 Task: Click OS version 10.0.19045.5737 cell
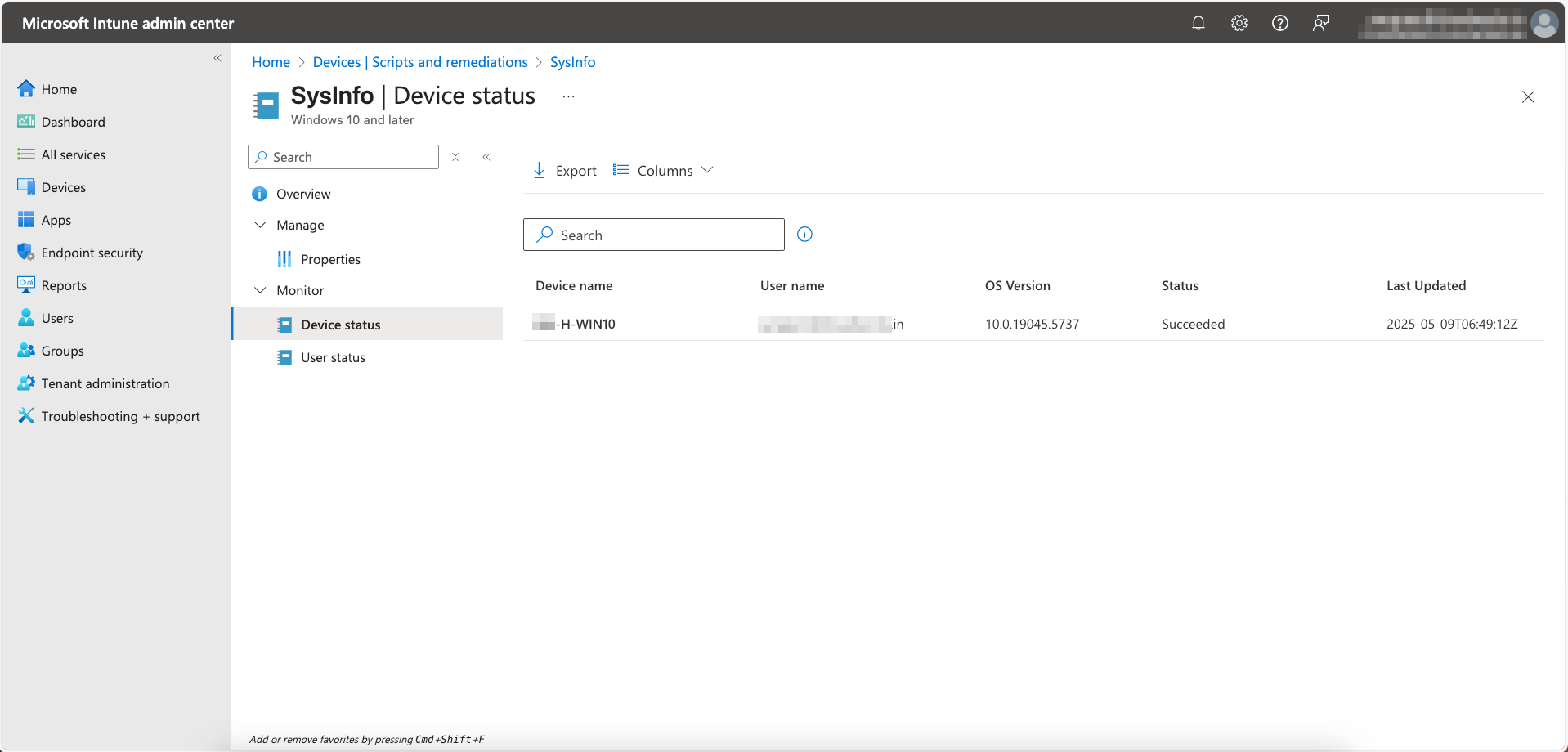point(1032,324)
